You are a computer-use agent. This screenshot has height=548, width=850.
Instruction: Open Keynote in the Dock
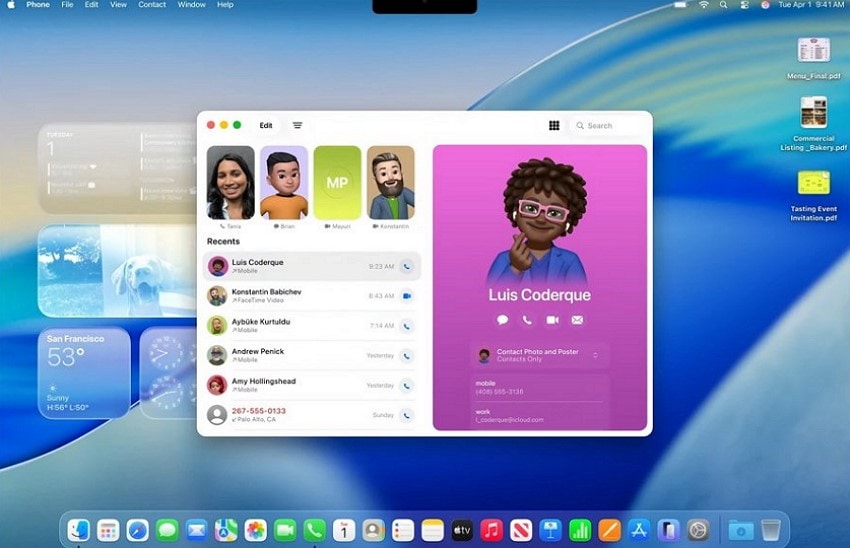[551, 530]
